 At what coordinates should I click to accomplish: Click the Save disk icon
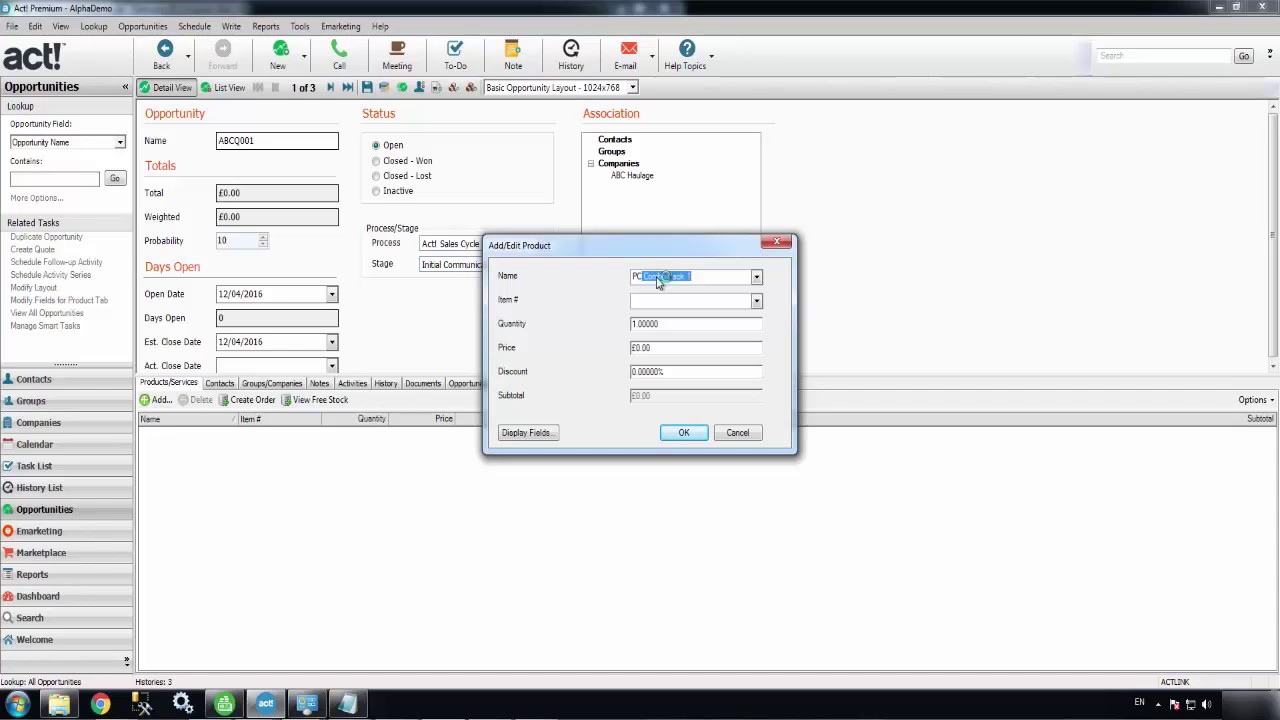tap(367, 88)
